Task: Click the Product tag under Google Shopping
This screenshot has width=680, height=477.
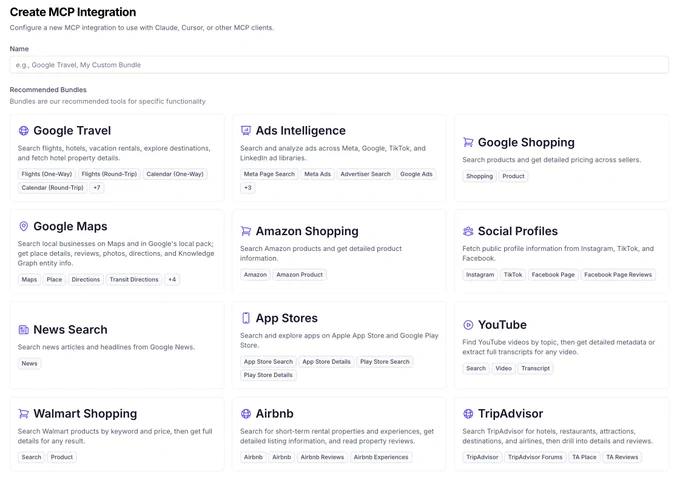Action: (x=513, y=176)
